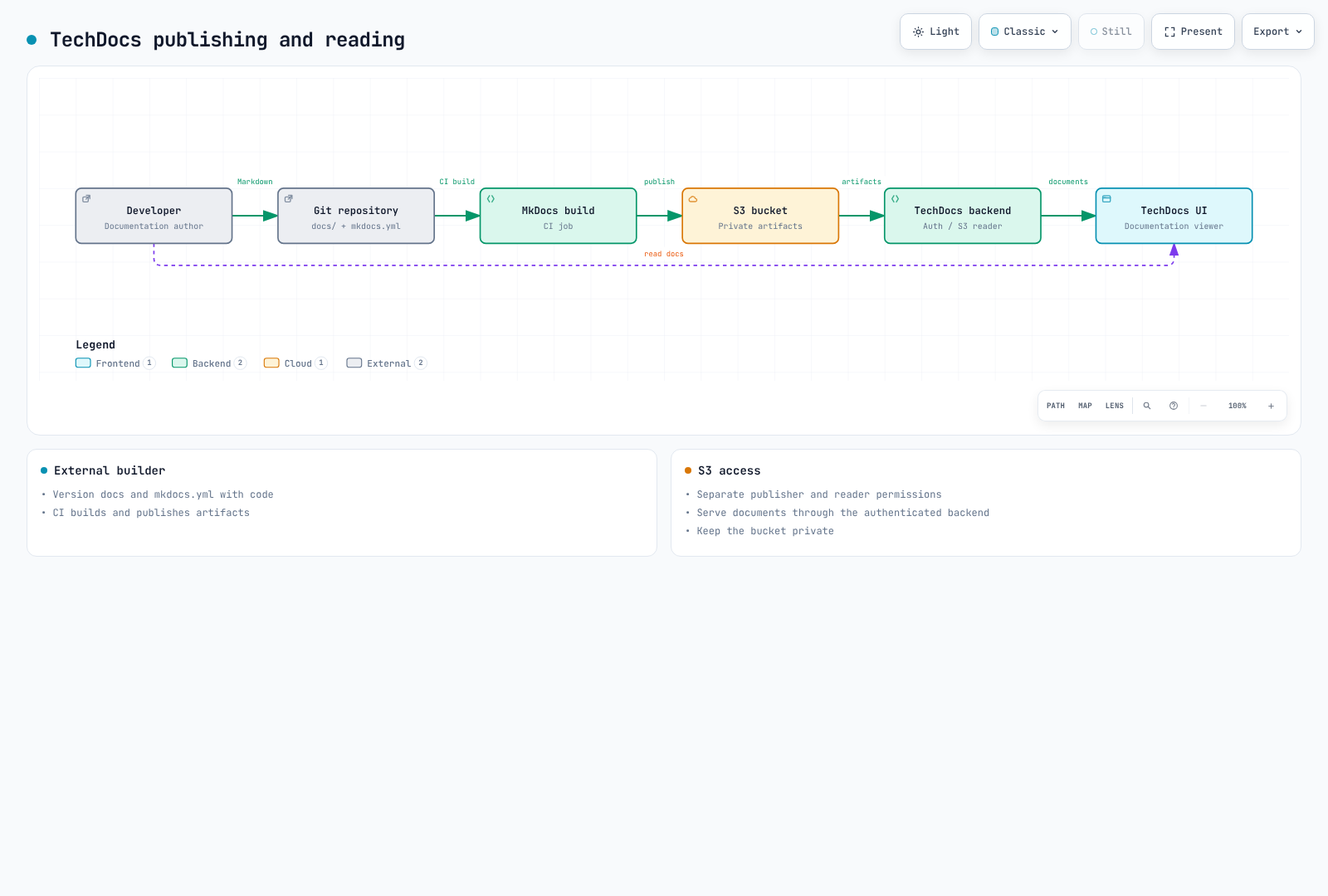
Task: Click the code icon on TechDocs backend node
Action: (x=896, y=199)
